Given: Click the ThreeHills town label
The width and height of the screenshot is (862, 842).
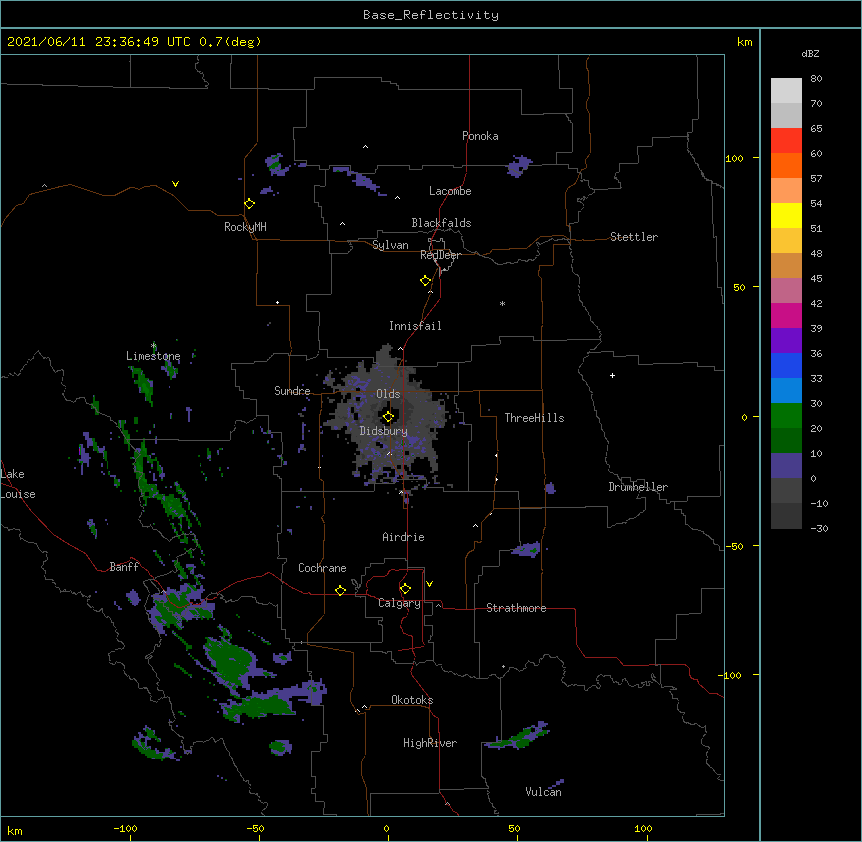Looking at the screenshot, I should [534, 418].
